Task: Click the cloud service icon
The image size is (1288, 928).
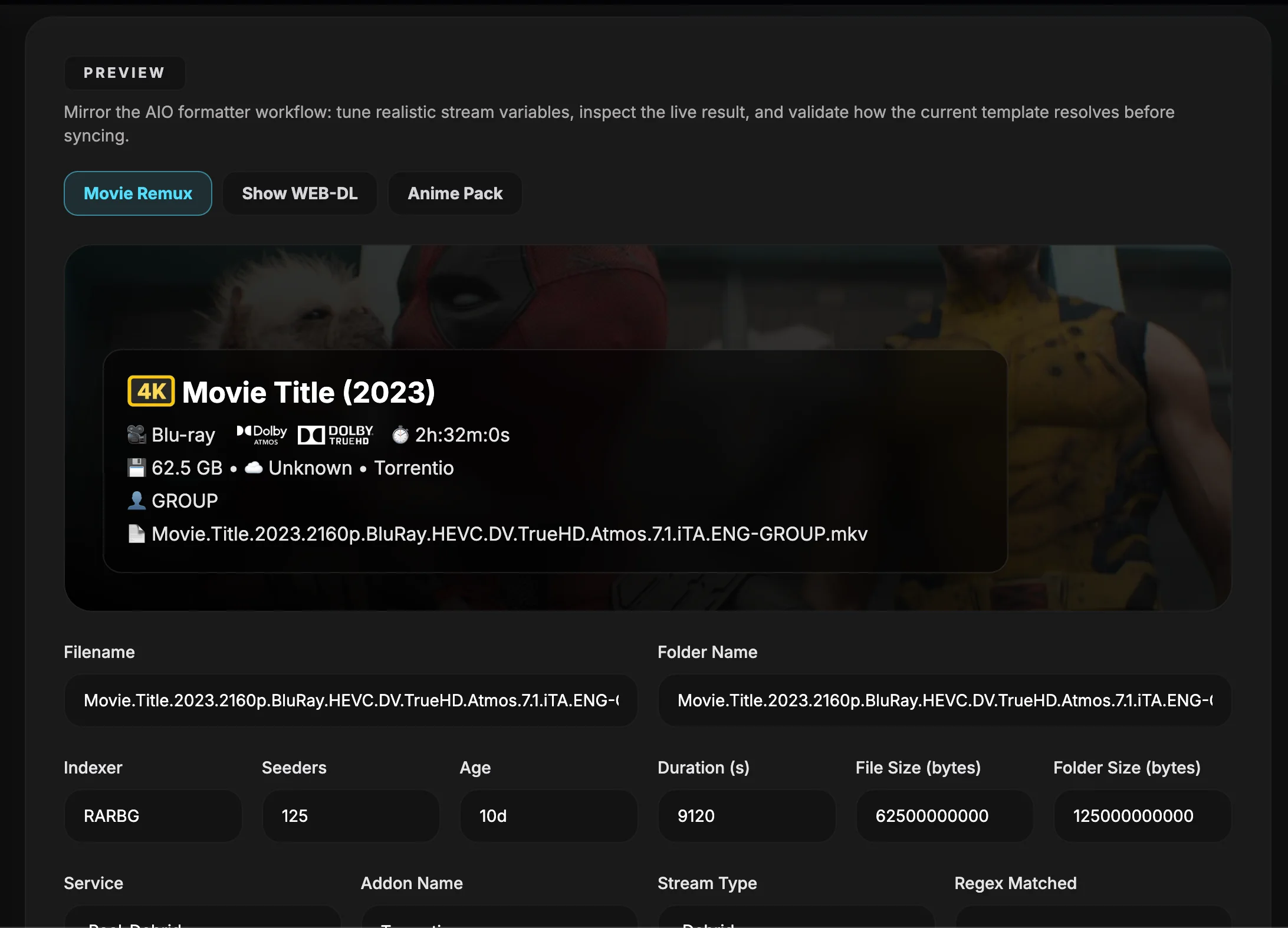Action: (254, 468)
